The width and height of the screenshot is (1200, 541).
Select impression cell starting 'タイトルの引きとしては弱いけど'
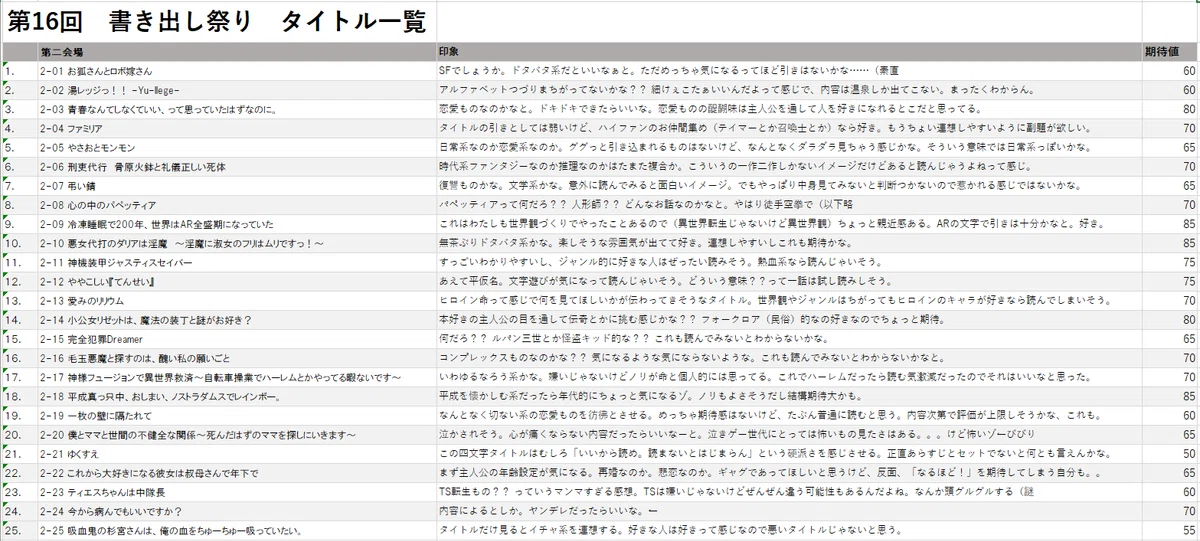coord(789,128)
